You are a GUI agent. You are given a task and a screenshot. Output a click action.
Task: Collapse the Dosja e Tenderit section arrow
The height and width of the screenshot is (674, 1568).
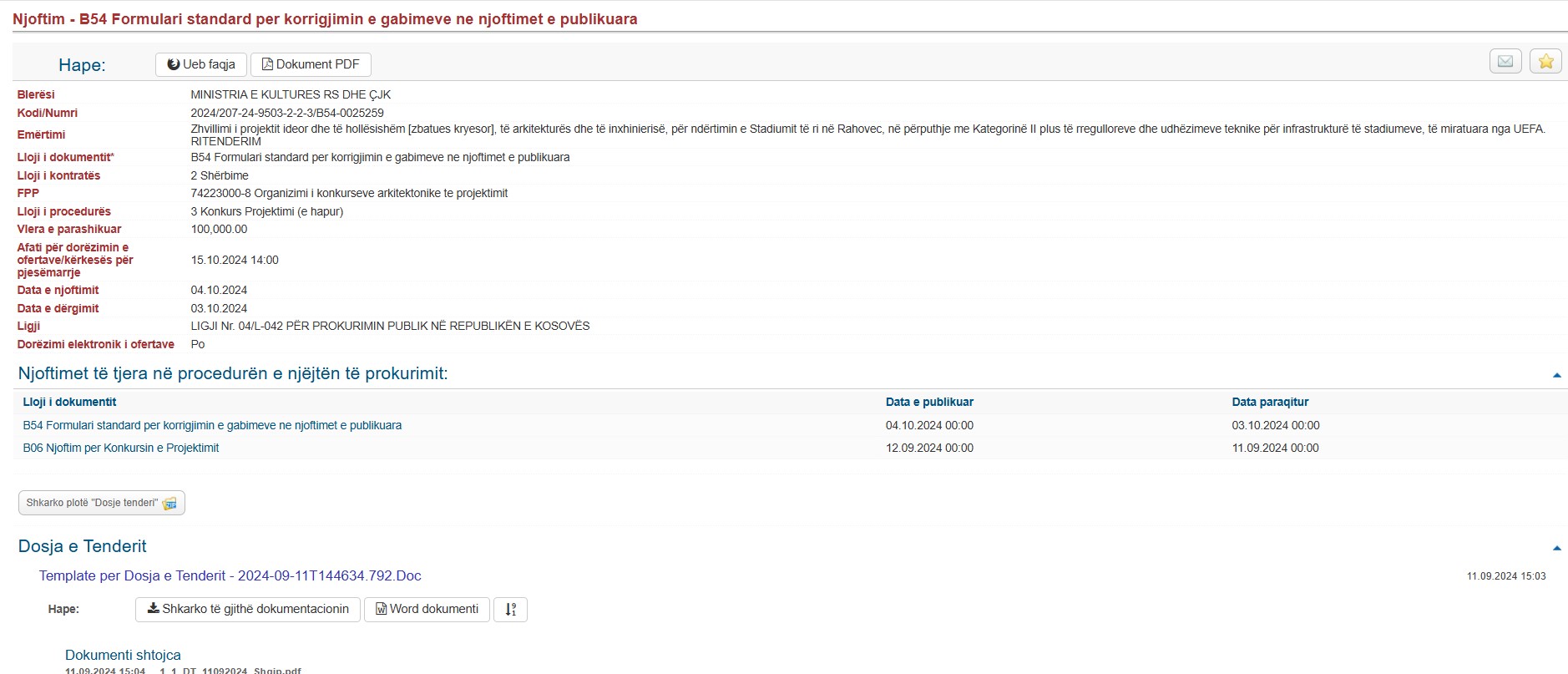(1556, 548)
